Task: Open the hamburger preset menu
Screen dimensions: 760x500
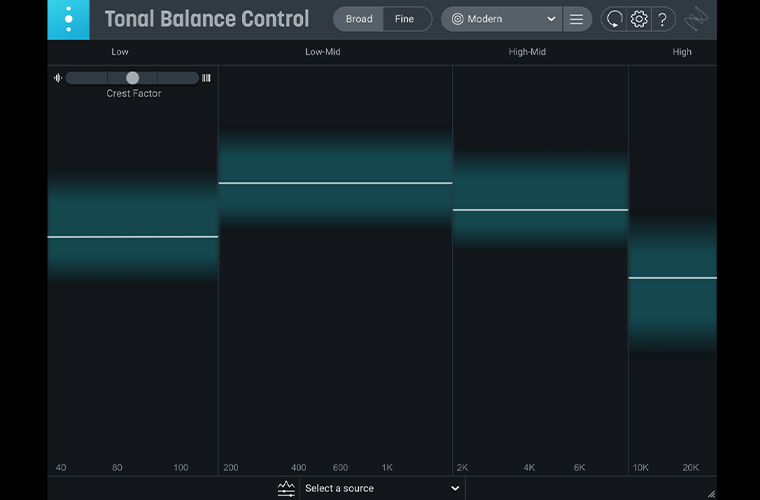Action: pyautogui.click(x=576, y=19)
